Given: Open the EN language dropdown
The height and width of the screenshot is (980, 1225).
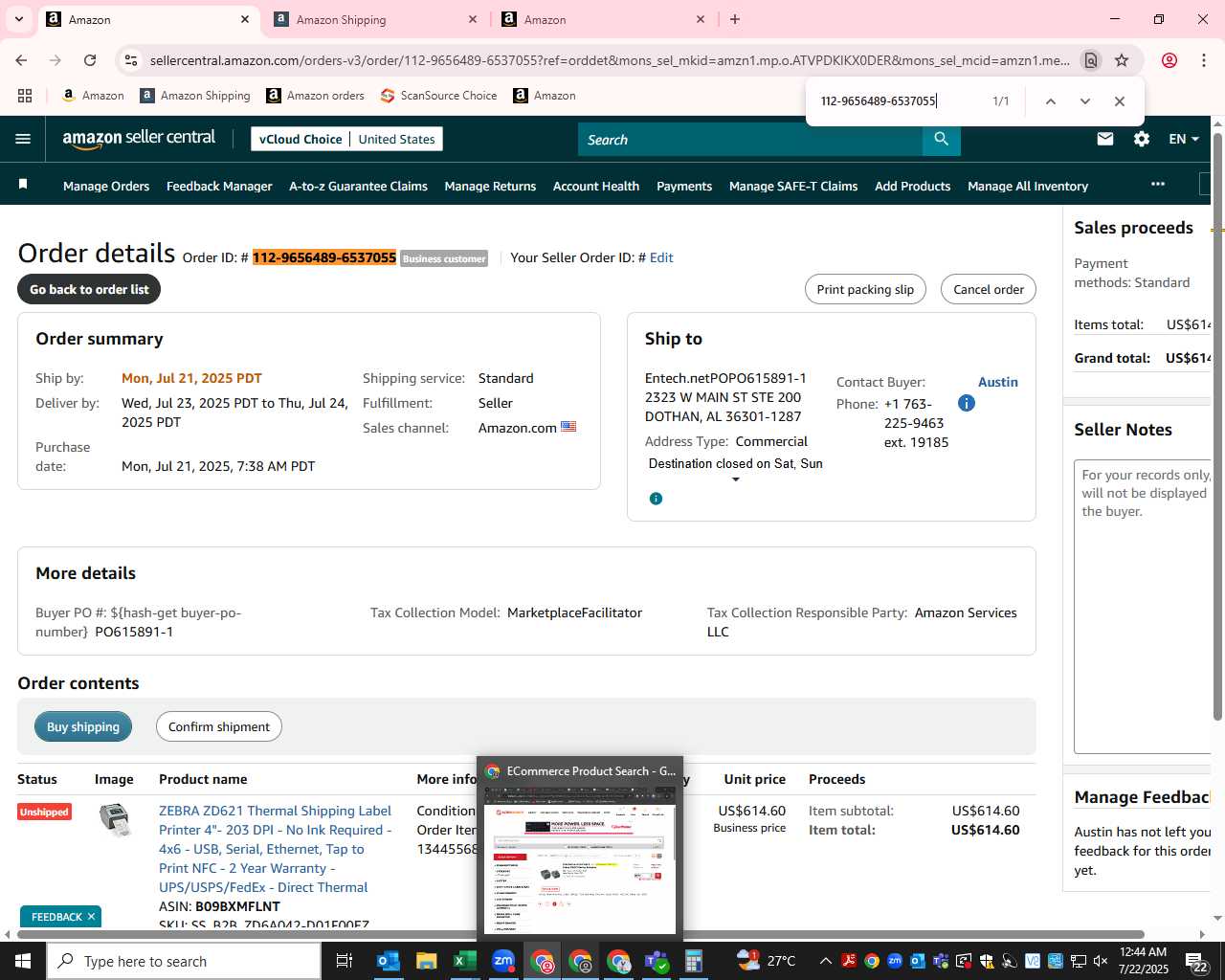Looking at the screenshot, I should click(1184, 139).
